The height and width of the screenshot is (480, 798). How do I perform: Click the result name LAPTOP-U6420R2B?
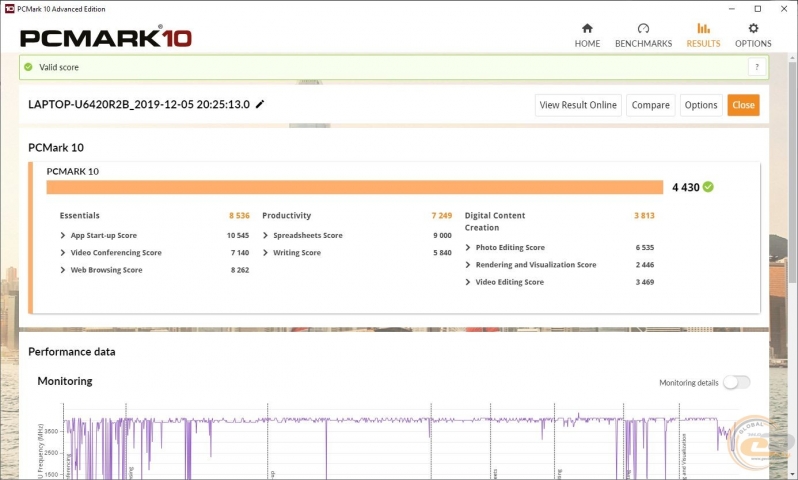click(139, 104)
